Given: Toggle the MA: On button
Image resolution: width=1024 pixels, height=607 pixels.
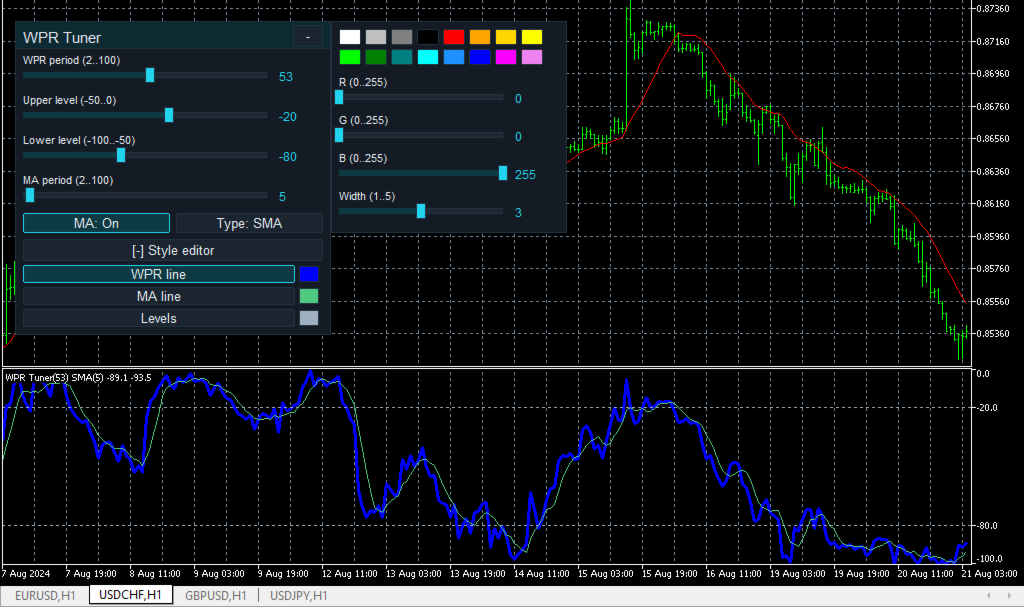Looking at the screenshot, I should point(96,223).
